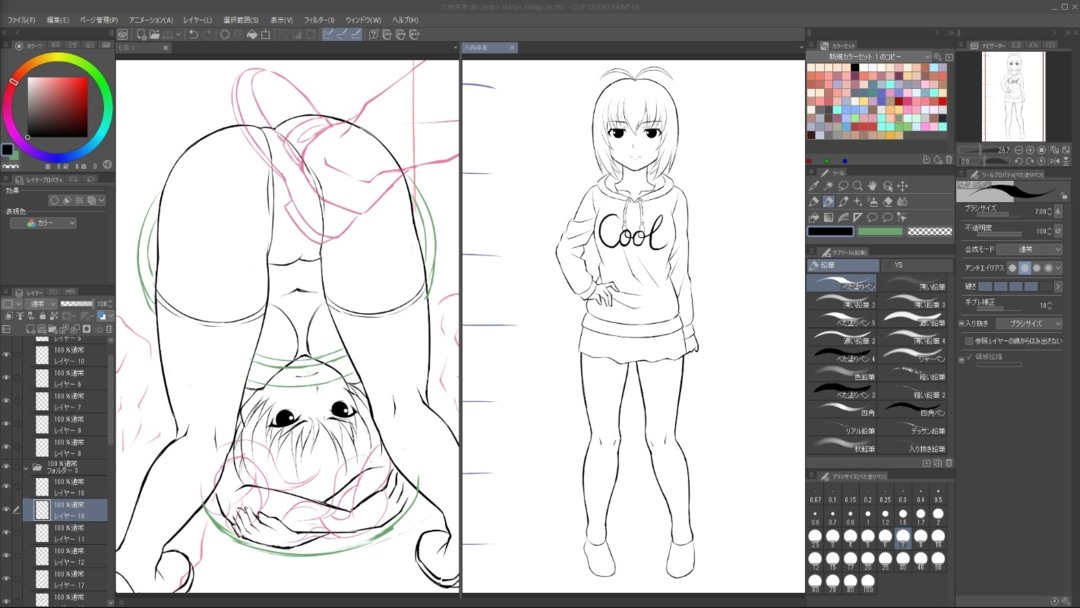This screenshot has width=1080, height=608.
Task: Toggle visibility eye of レイヤー 18
Action: point(6,487)
